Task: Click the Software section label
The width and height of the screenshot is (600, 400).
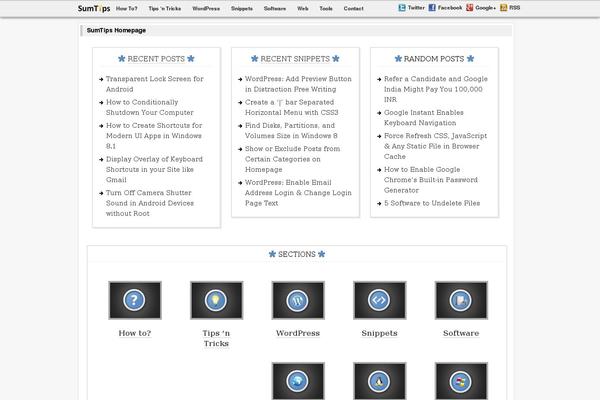Action: (461, 333)
